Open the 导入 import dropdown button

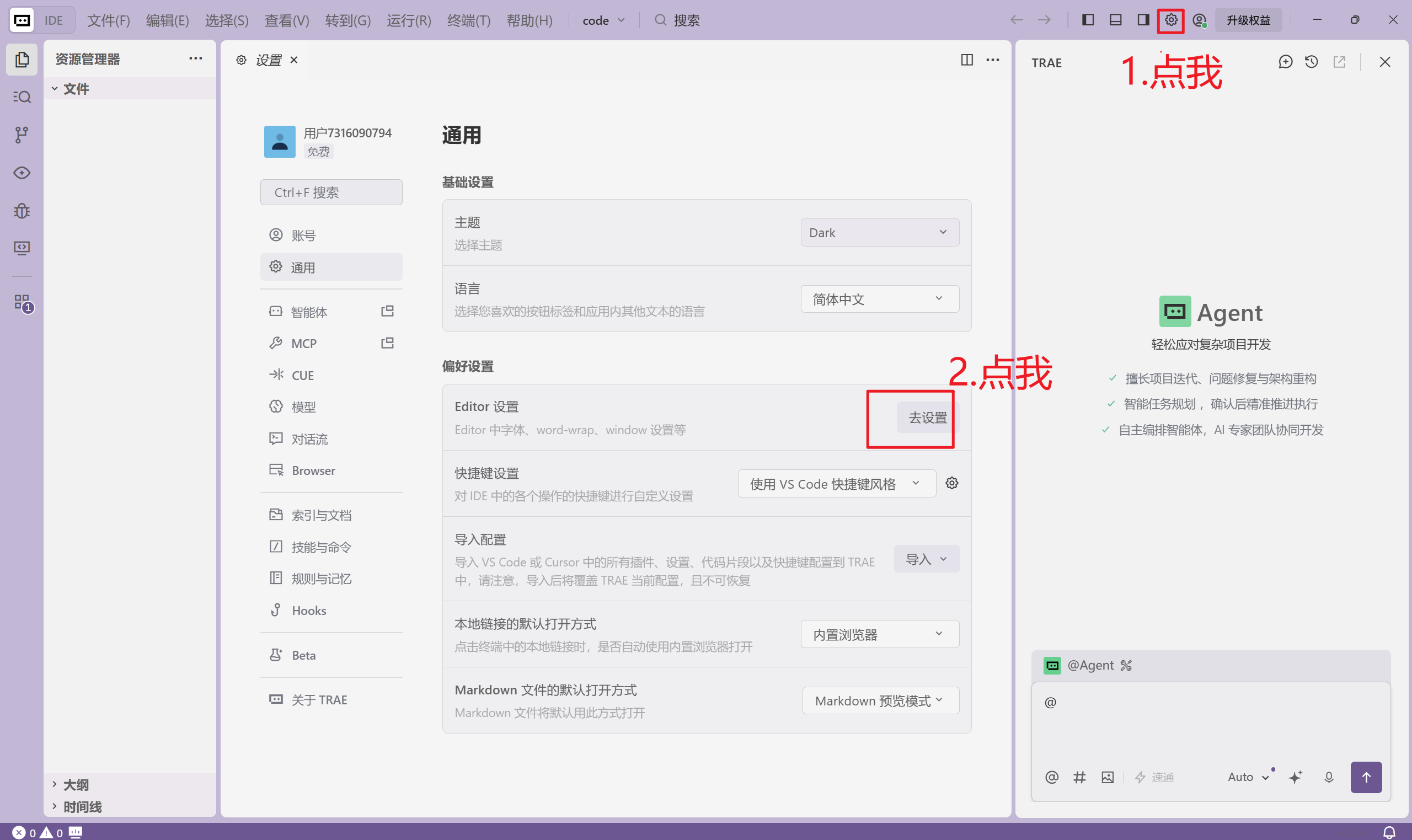[927, 559]
